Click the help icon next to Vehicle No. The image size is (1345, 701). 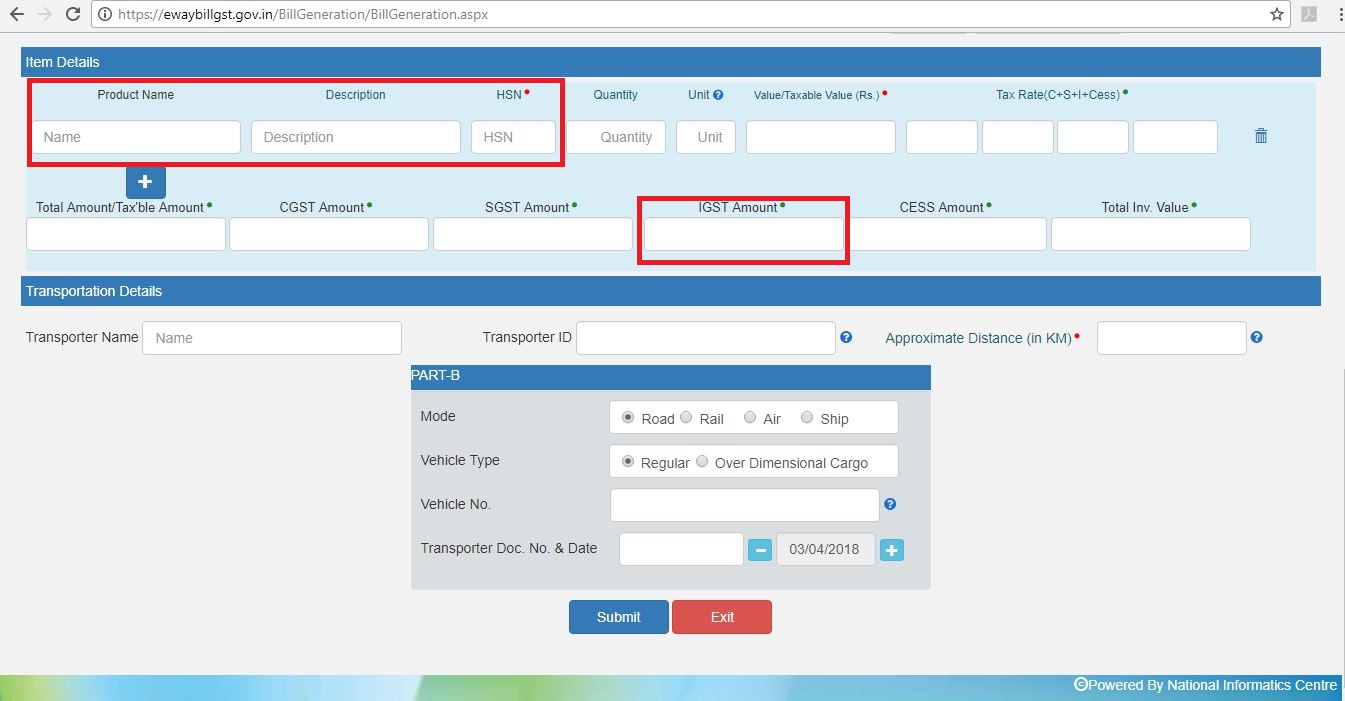click(889, 504)
